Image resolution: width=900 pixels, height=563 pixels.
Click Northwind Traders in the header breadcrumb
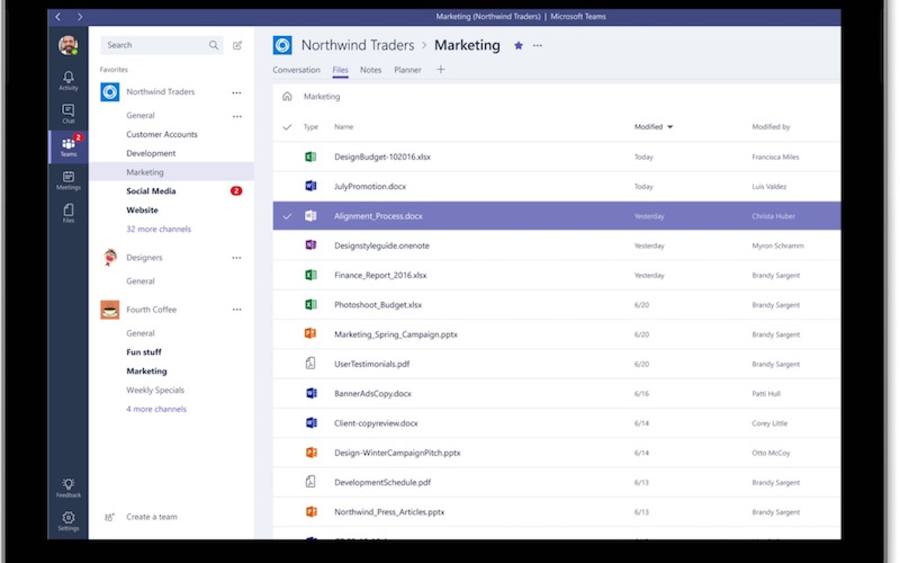pyautogui.click(x=358, y=45)
